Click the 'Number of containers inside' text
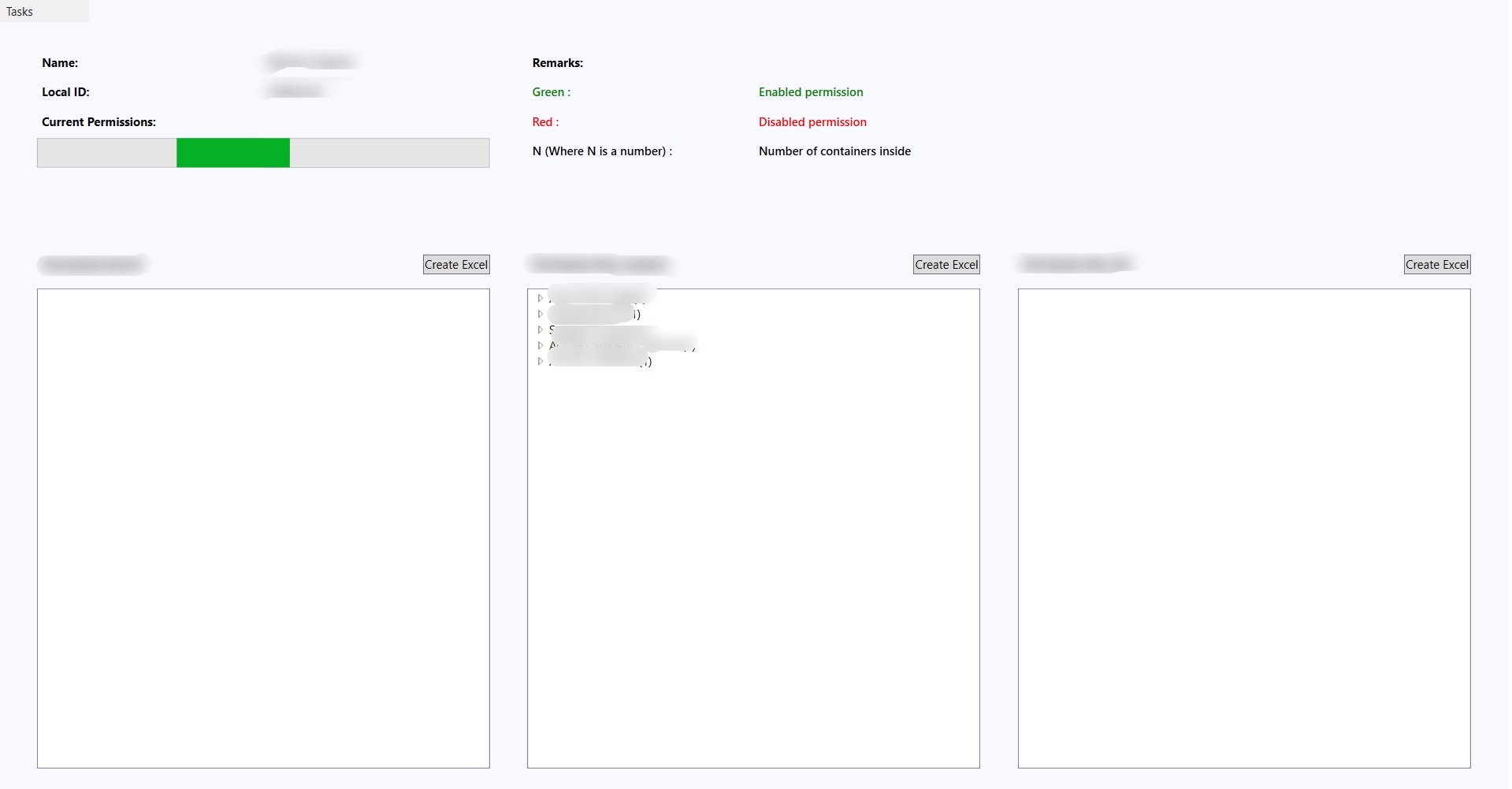 [x=834, y=151]
